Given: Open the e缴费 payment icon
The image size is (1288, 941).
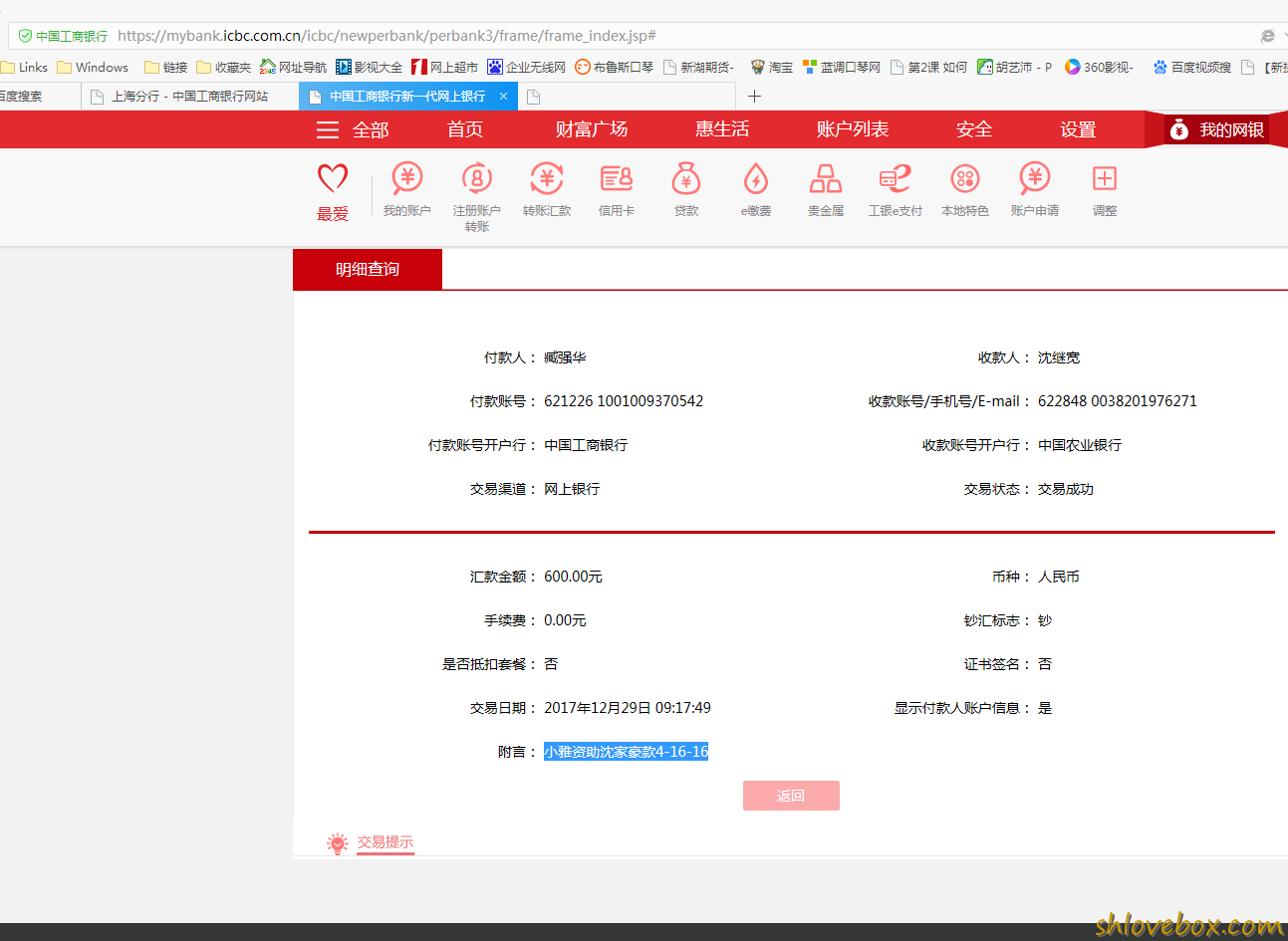Looking at the screenshot, I should pos(756,178).
